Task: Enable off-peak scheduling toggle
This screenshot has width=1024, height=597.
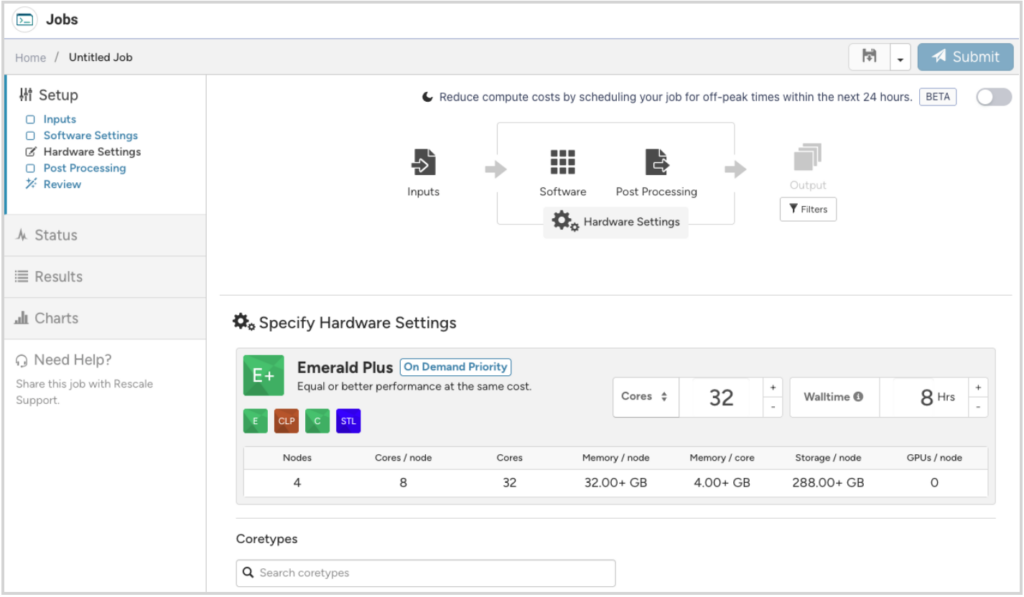Action: [x=993, y=97]
